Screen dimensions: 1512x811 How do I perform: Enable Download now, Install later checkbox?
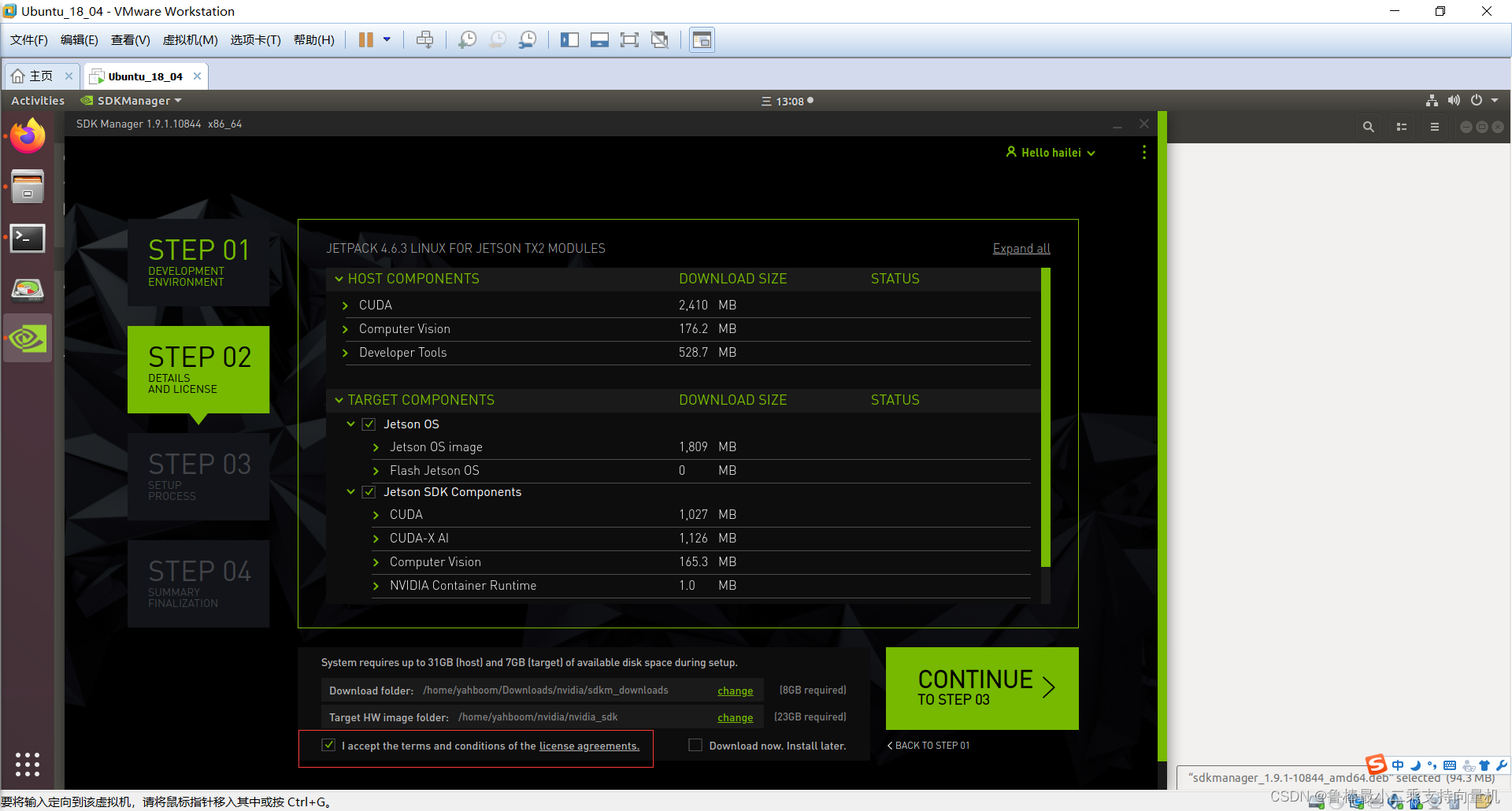coord(695,745)
